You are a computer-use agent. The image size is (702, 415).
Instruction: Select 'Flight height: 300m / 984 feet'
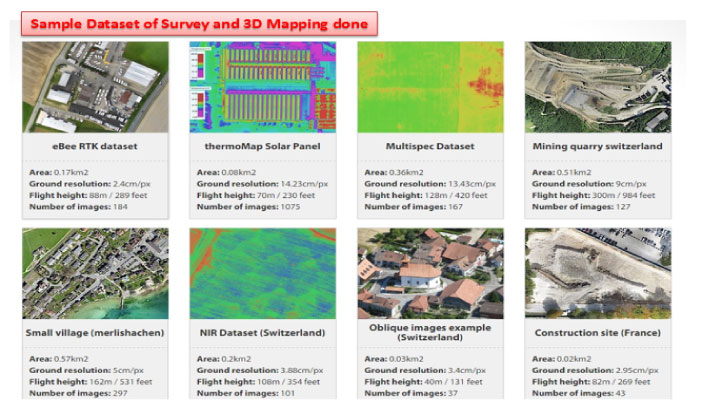594,195
